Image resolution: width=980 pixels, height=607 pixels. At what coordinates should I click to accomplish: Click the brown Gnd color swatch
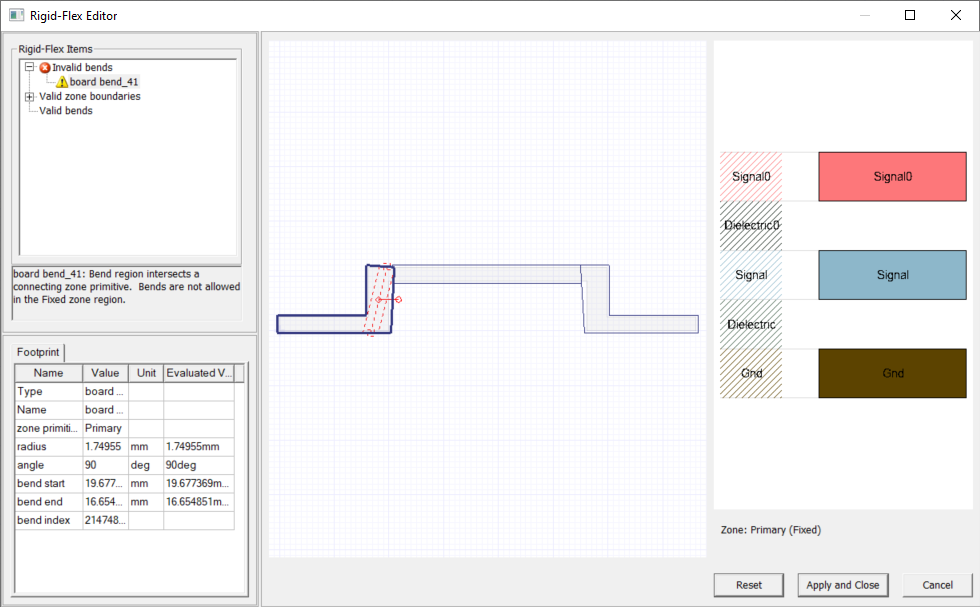(x=892, y=373)
